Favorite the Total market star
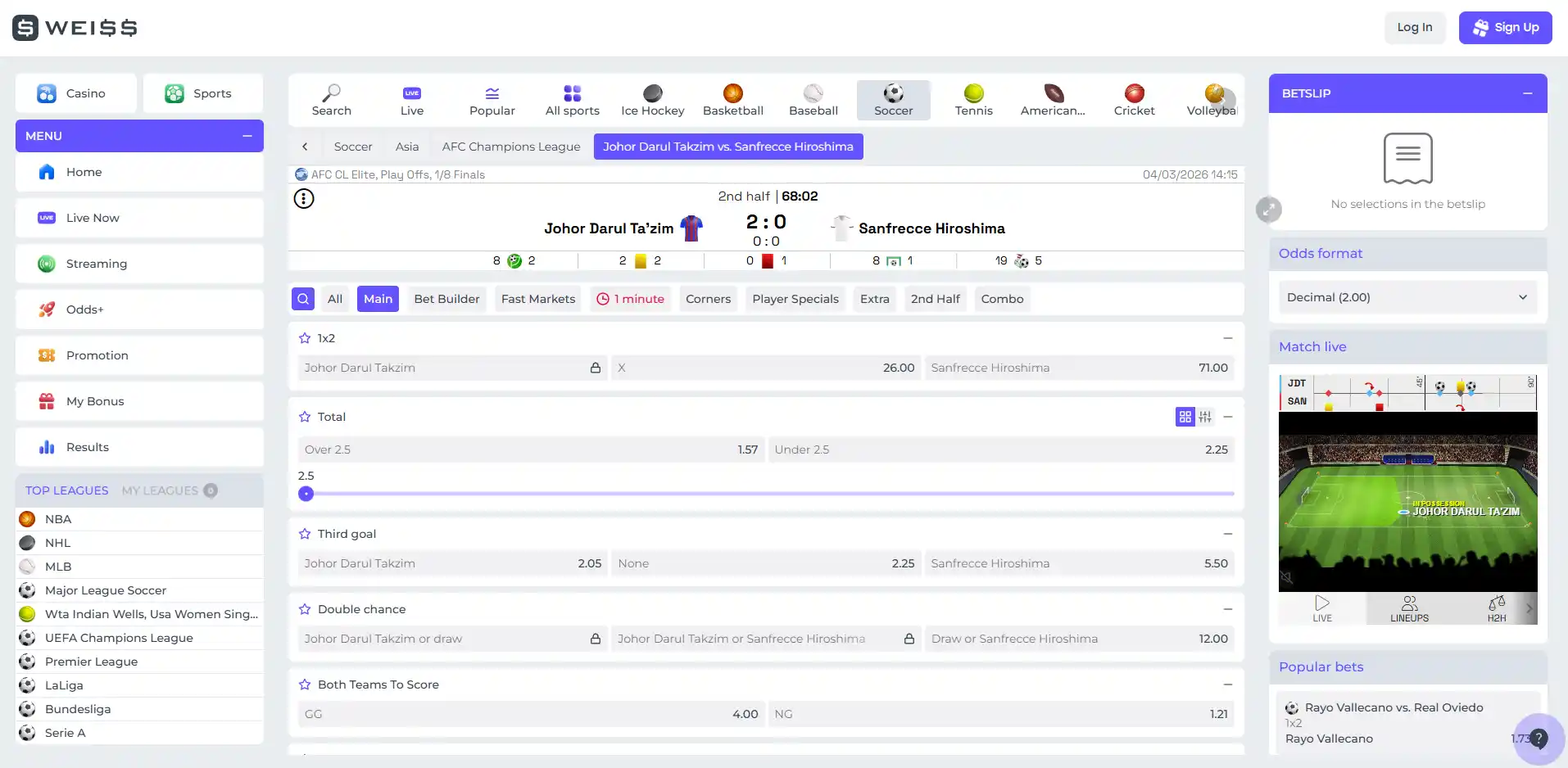The image size is (1568, 768). [305, 417]
